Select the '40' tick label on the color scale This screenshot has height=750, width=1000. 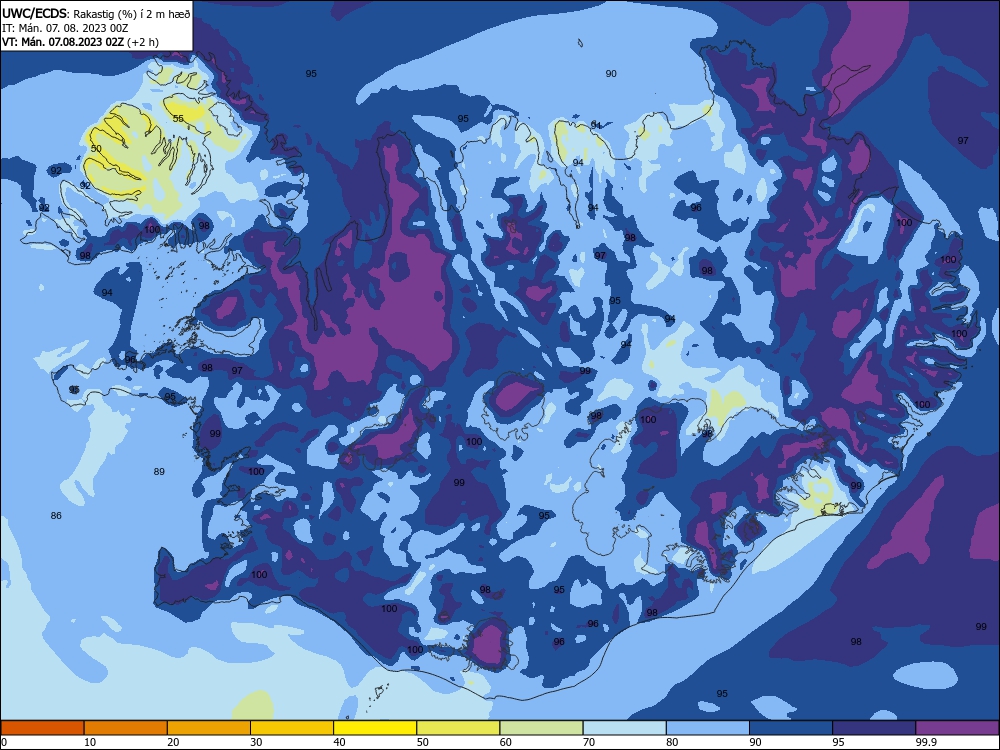click(x=340, y=742)
